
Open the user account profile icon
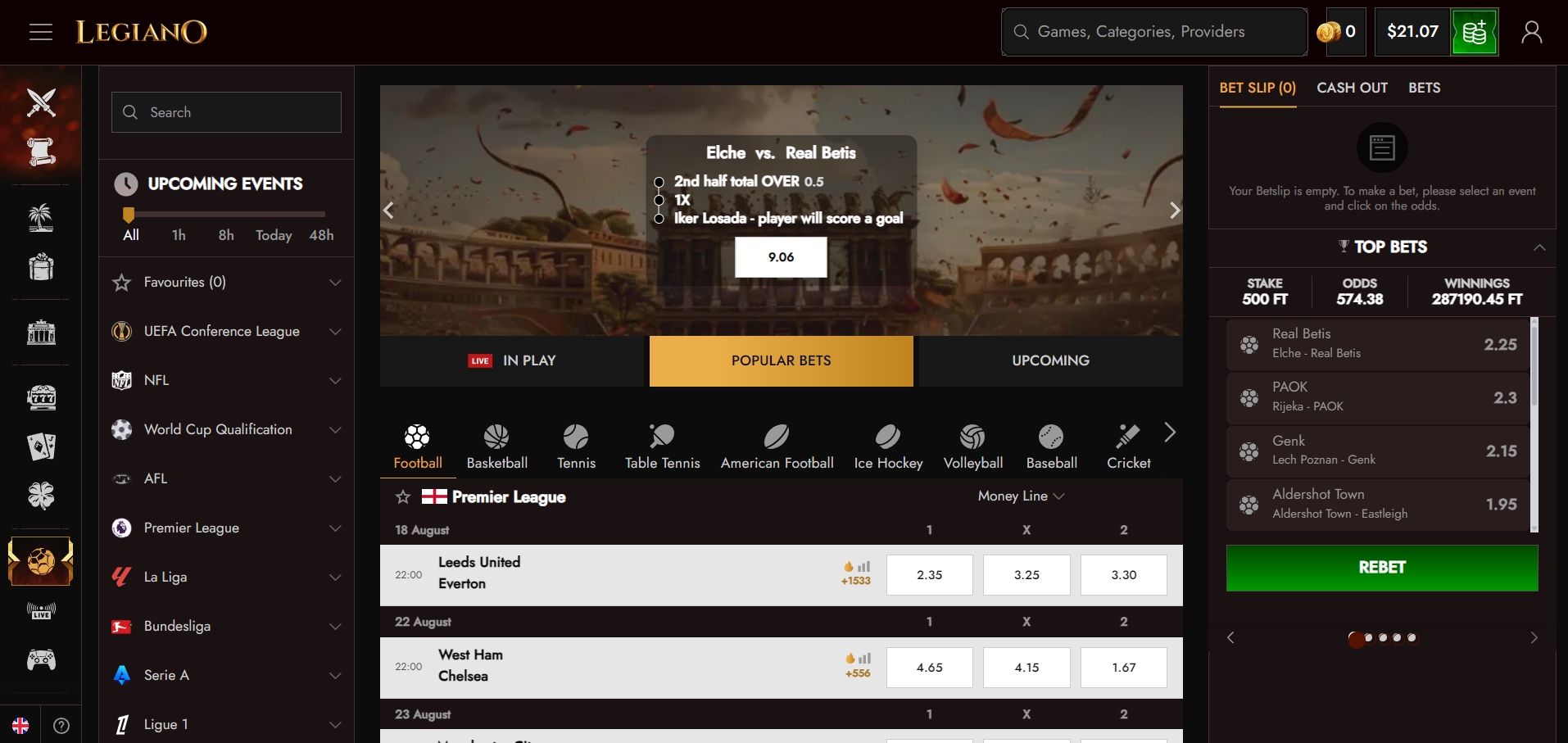pos(1531,32)
